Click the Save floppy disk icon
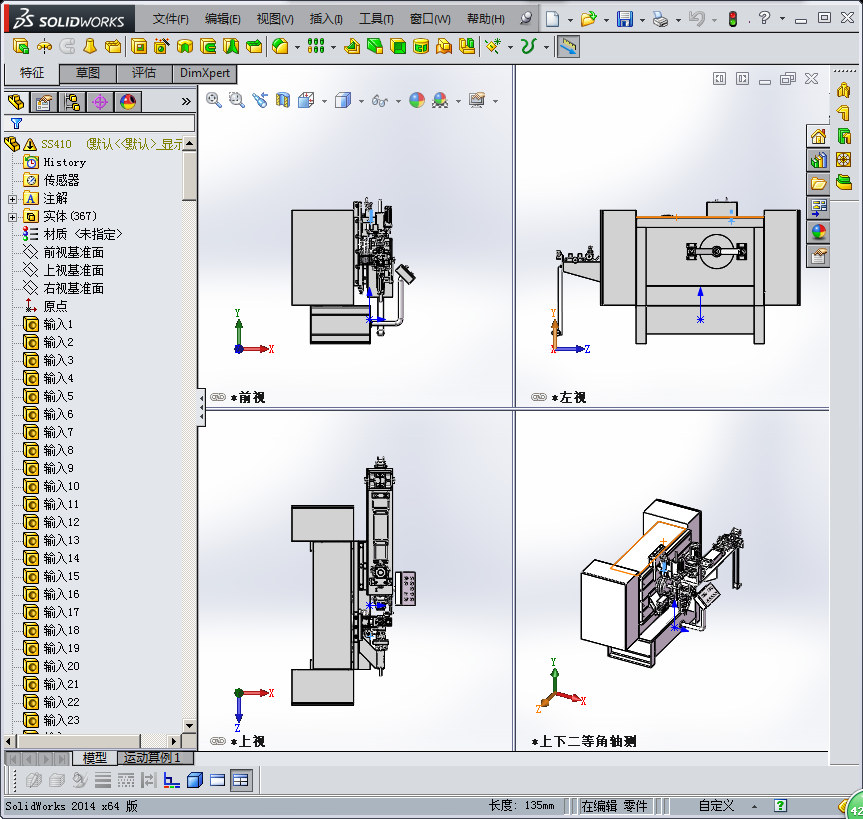 (625, 19)
